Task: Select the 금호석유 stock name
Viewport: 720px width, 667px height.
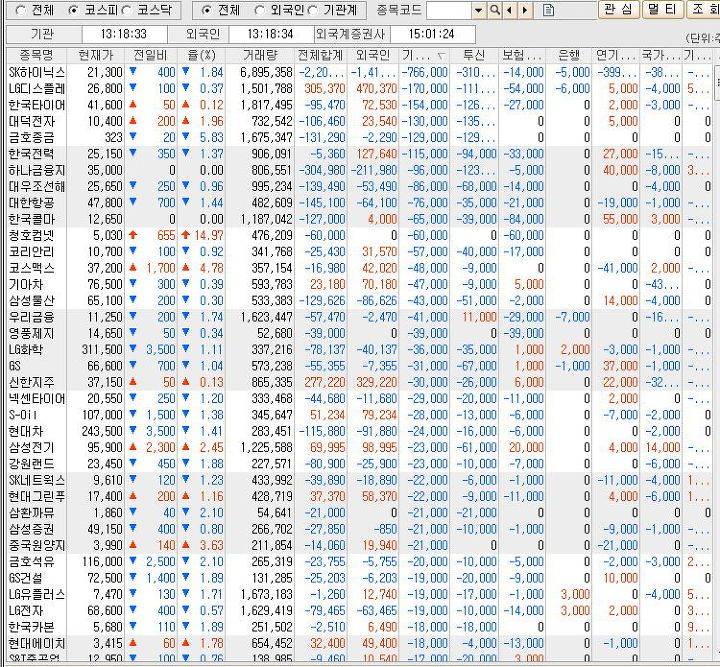Action: click(x=32, y=562)
